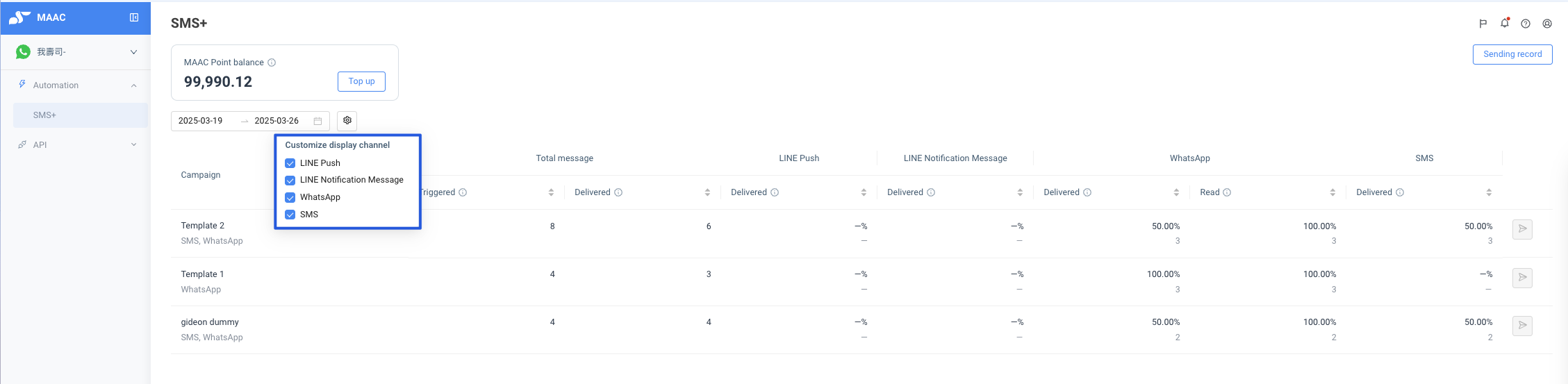
Task: Disable the LINE Notification Message checkbox
Action: click(290, 180)
